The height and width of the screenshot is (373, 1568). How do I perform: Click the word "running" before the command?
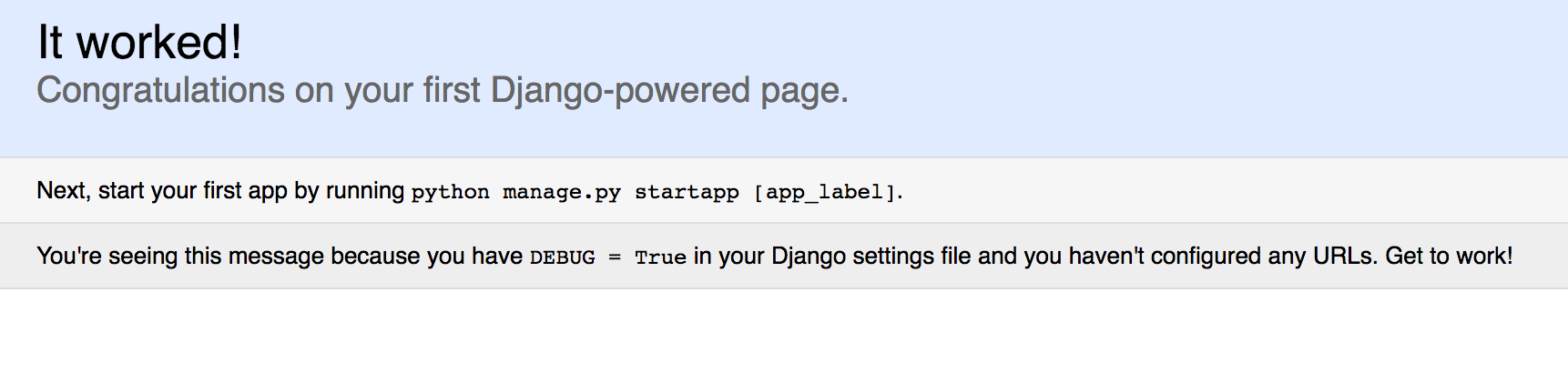point(365,191)
